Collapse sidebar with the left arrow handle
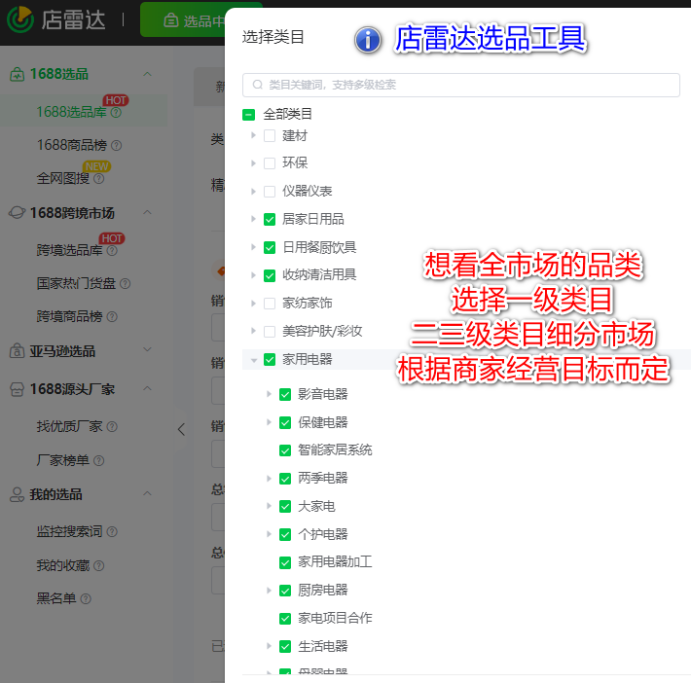This screenshot has height=684, width=692. [x=181, y=429]
